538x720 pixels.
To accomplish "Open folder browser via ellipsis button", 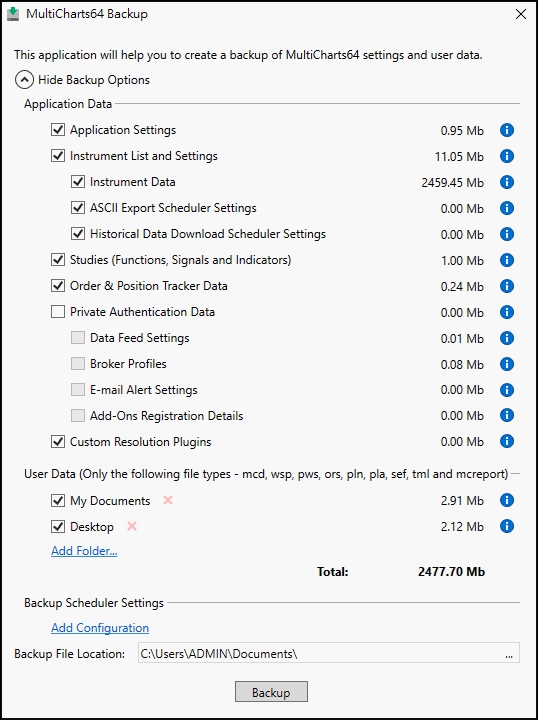I will tap(509, 654).
